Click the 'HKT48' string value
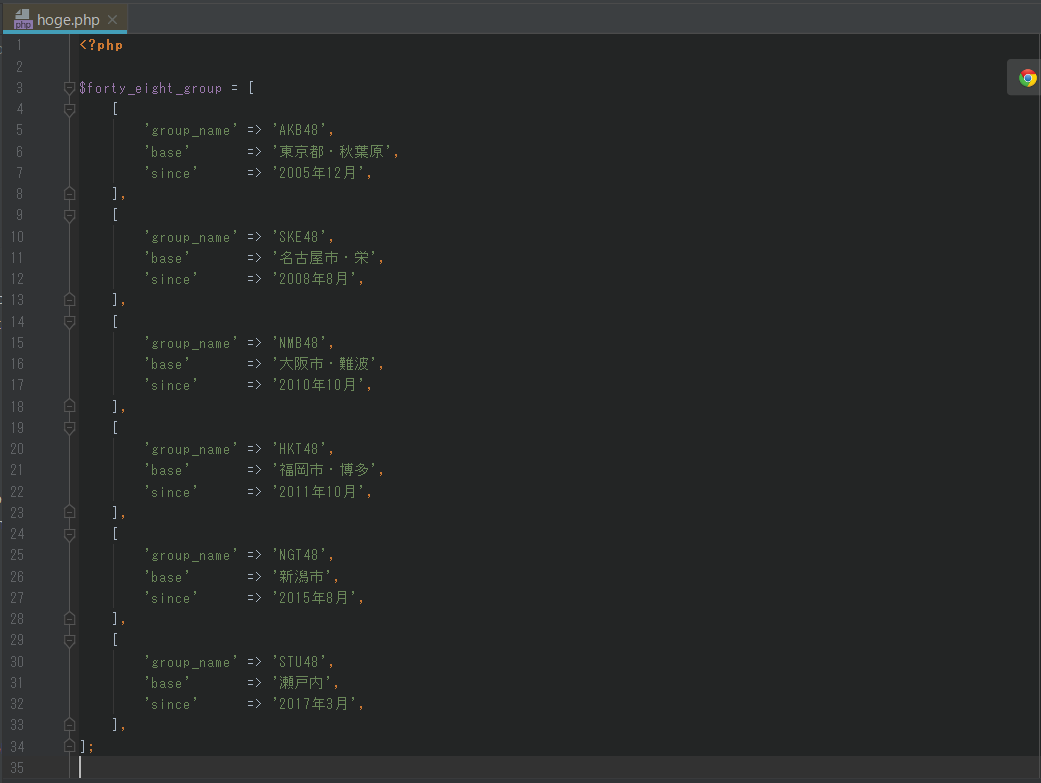 [300, 449]
